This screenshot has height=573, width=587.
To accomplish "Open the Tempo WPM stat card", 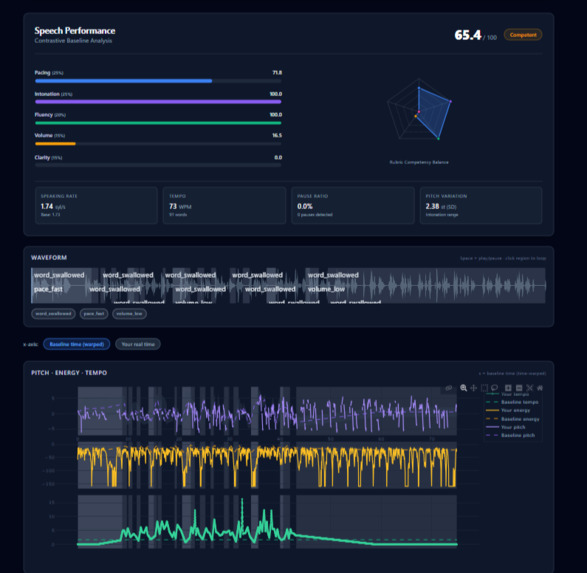I will [224, 205].
